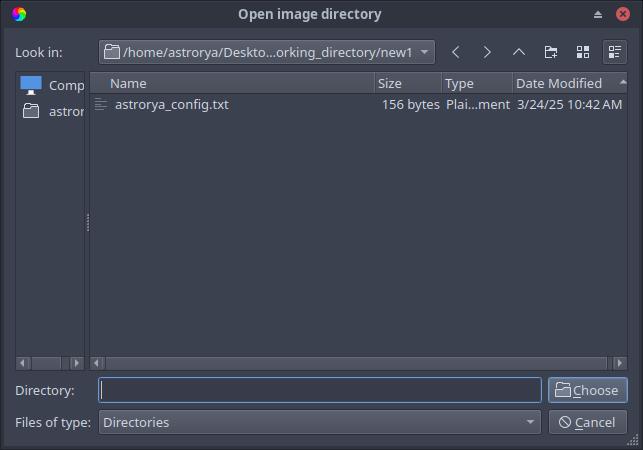Click the file list horizontal scrollbar track

point(356,363)
